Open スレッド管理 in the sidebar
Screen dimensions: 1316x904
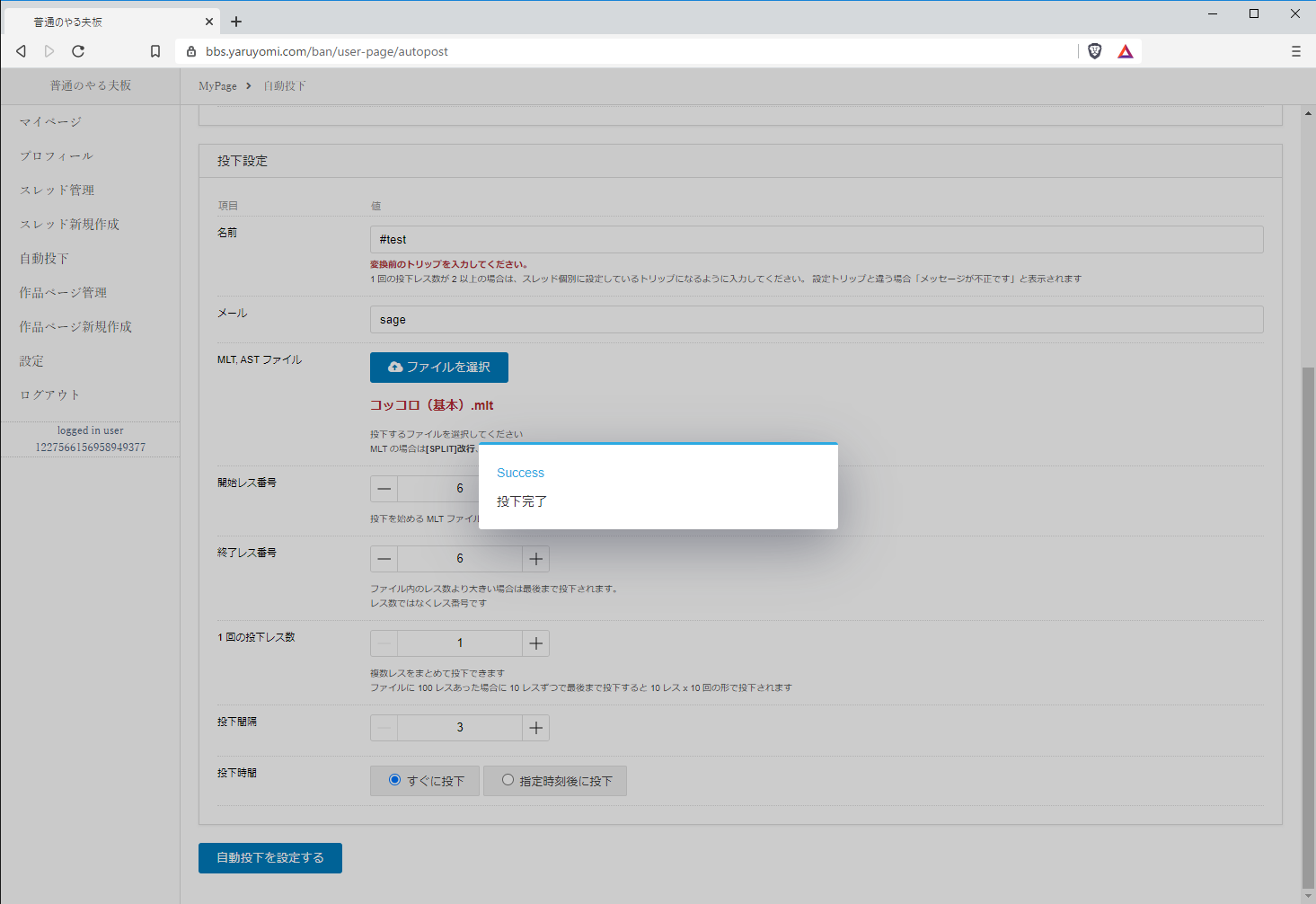click(x=57, y=191)
